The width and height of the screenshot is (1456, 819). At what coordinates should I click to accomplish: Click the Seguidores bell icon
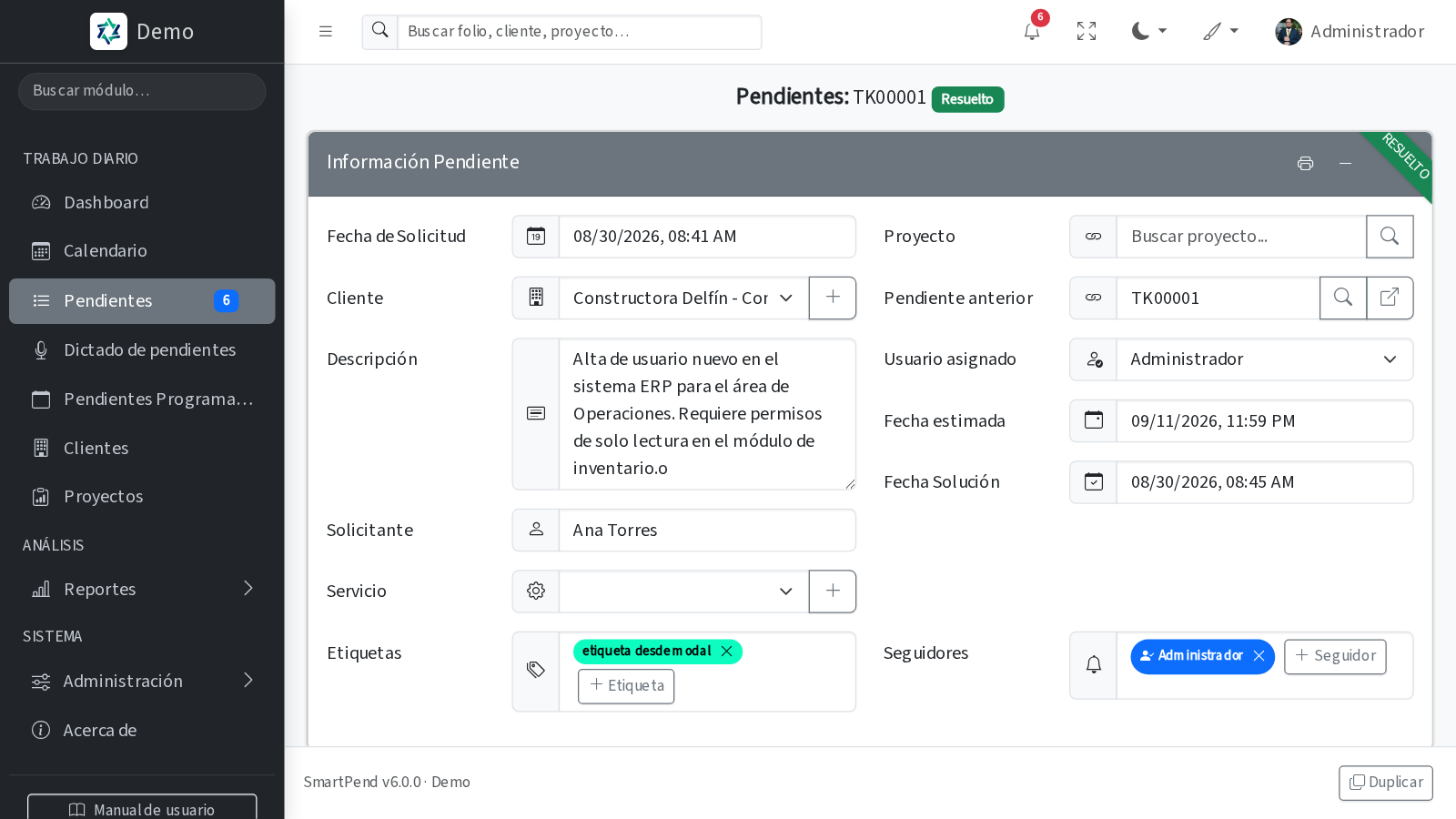[x=1094, y=665]
